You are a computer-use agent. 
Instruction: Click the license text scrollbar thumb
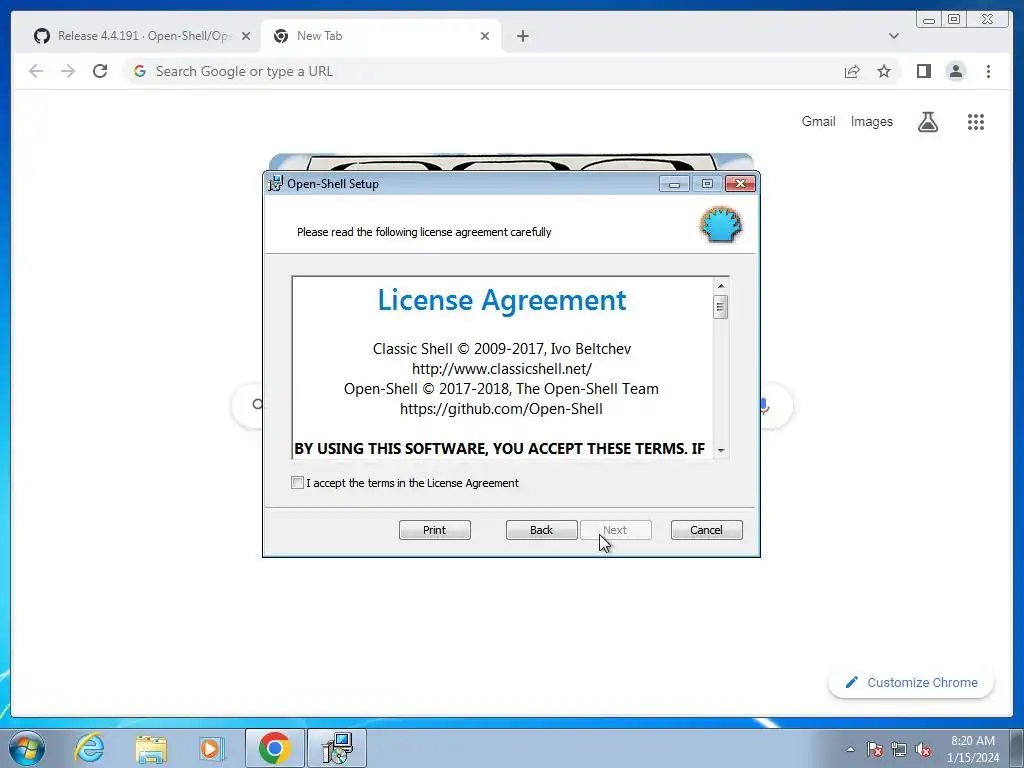(x=721, y=307)
